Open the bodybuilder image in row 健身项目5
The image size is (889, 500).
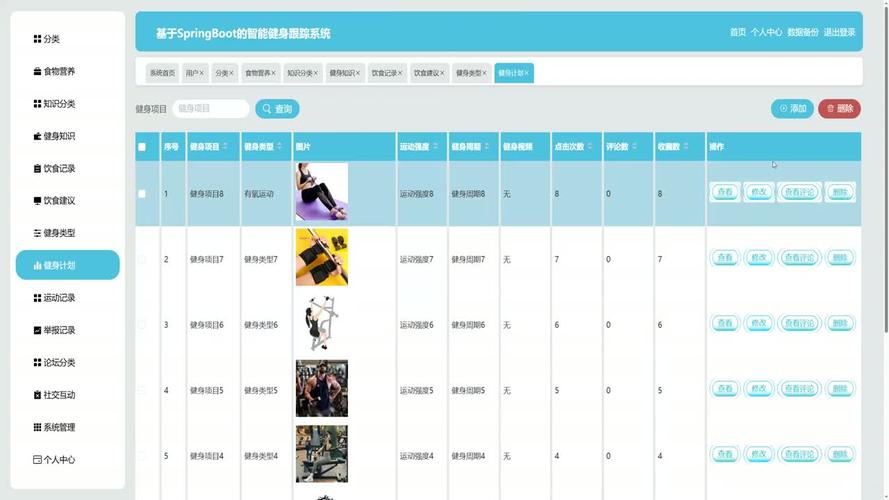pyautogui.click(x=322, y=388)
